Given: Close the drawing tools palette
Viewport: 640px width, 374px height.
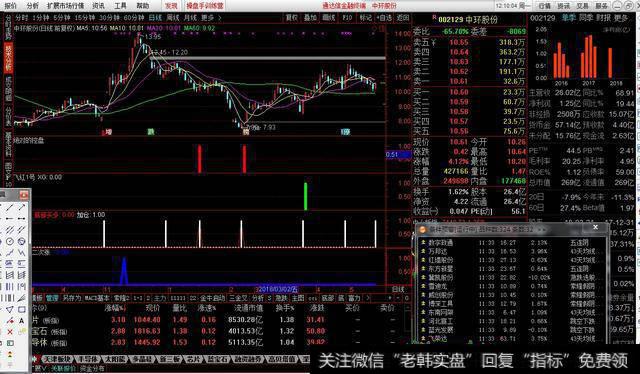Looking at the screenshot, I should point(24,195).
